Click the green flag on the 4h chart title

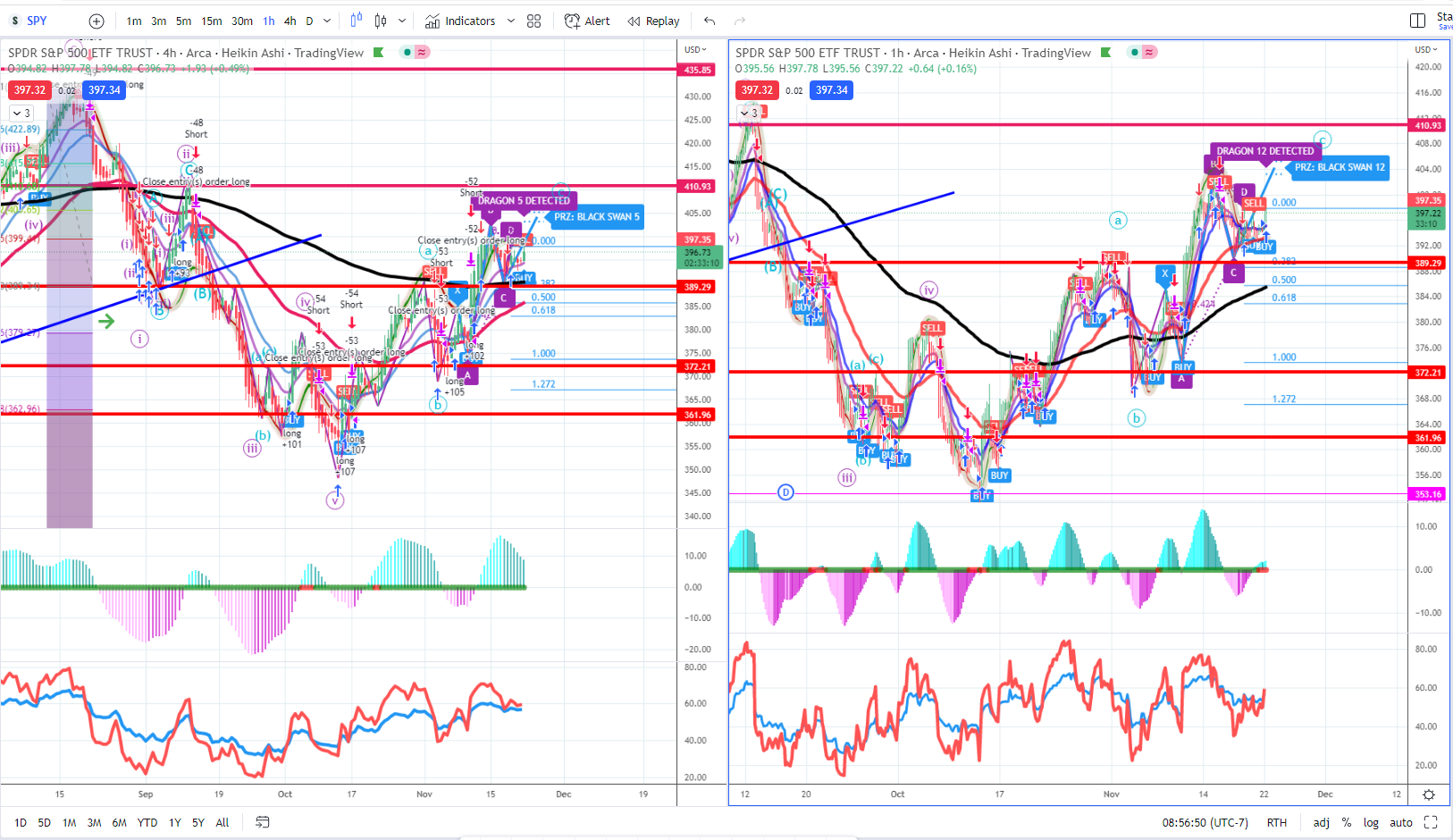pos(378,53)
